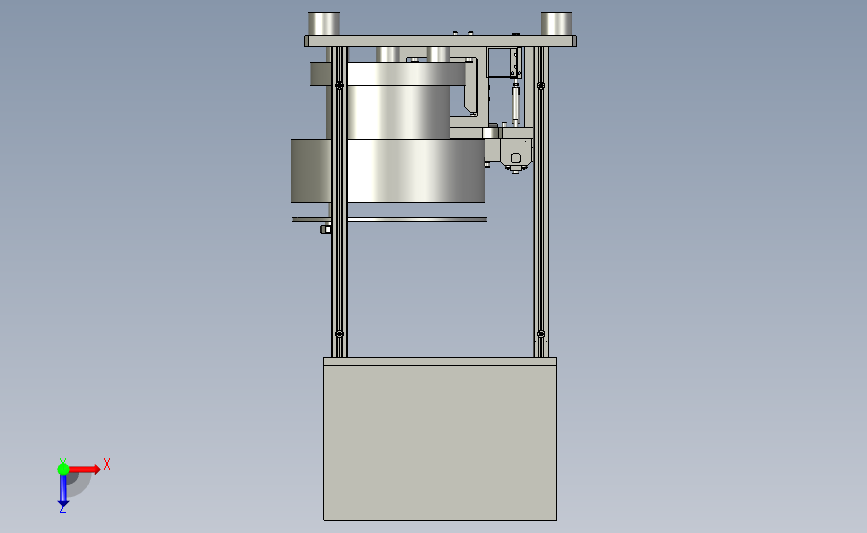
Task: Select the top-right cylinder above the plate
Action: click(x=556, y=24)
